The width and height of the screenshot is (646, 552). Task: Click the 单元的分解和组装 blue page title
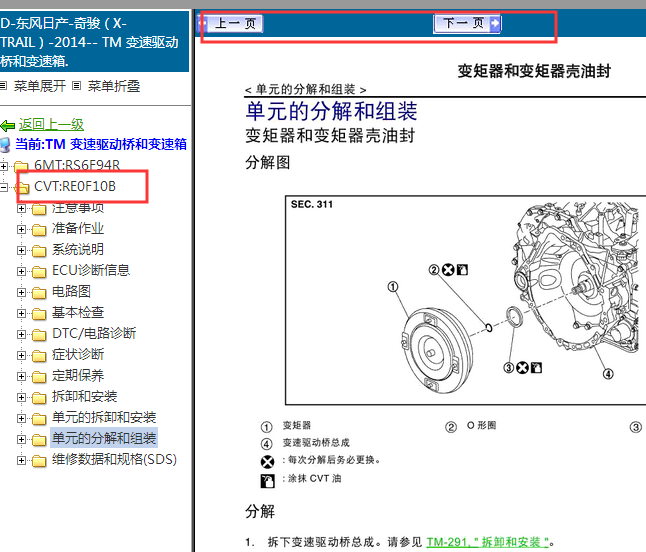(x=331, y=111)
